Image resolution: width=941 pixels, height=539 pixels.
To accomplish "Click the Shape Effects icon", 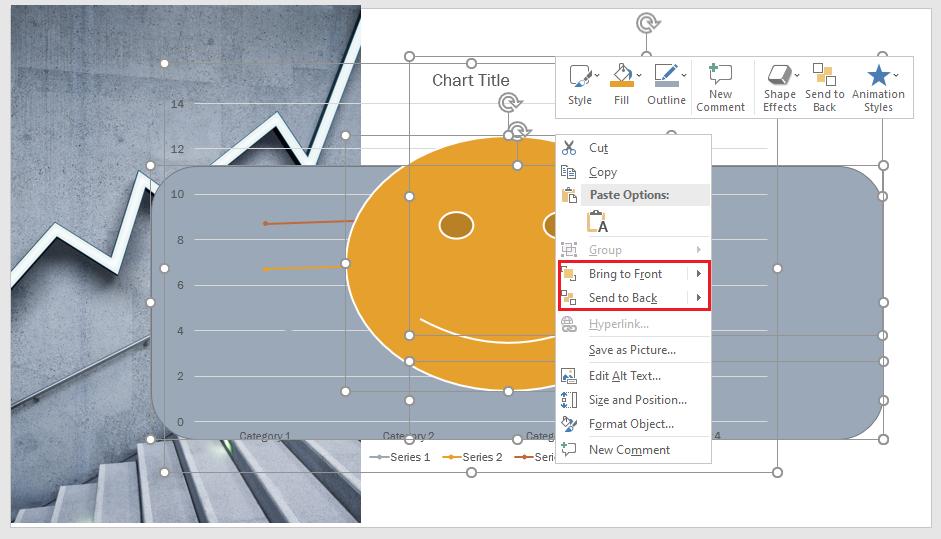I will point(779,75).
